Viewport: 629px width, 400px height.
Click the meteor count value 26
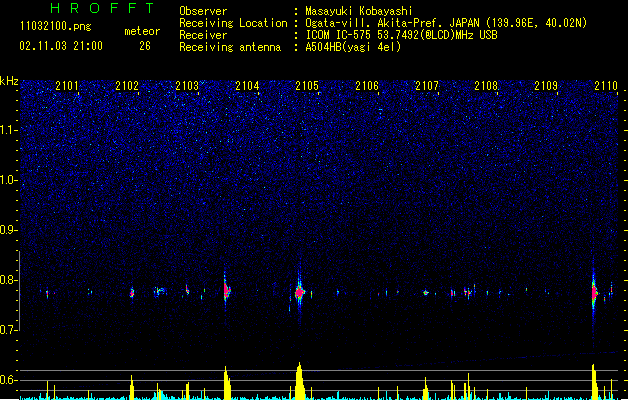coord(145,46)
